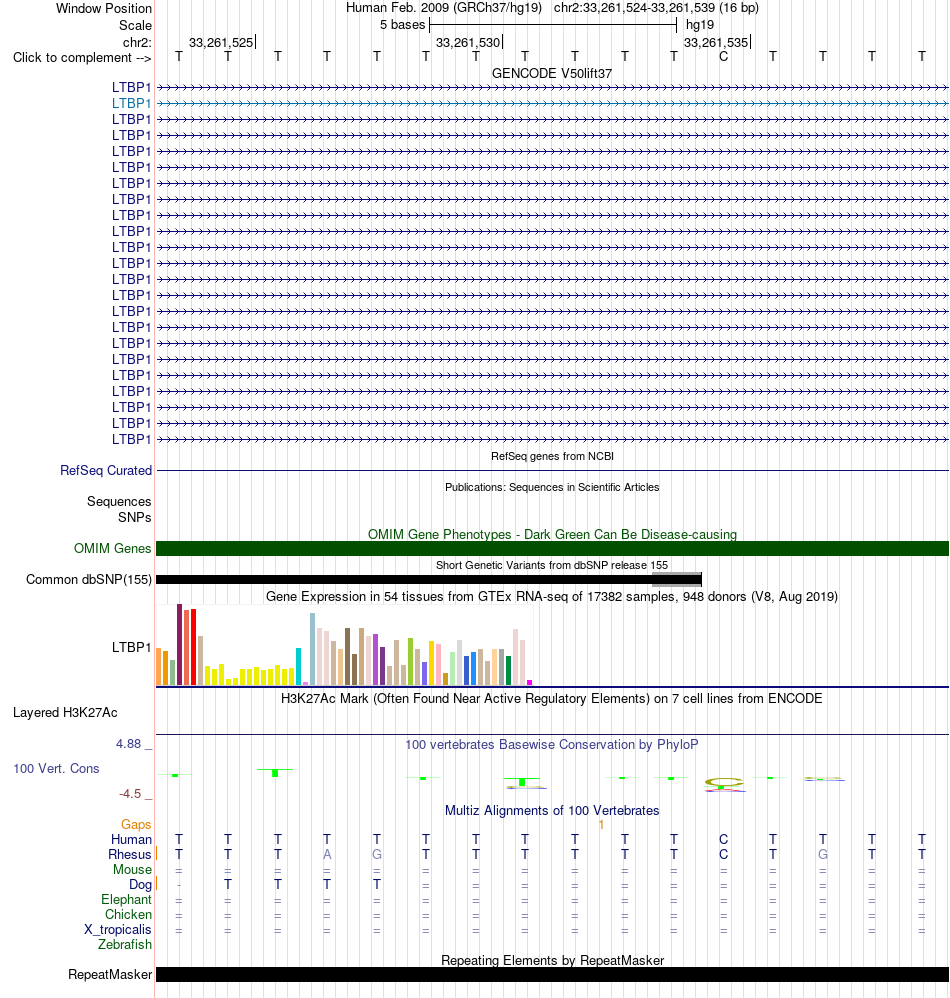Click the 4.88 upper PhyloP scale value
The height and width of the screenshot is (998, 950).
point(129,743)
